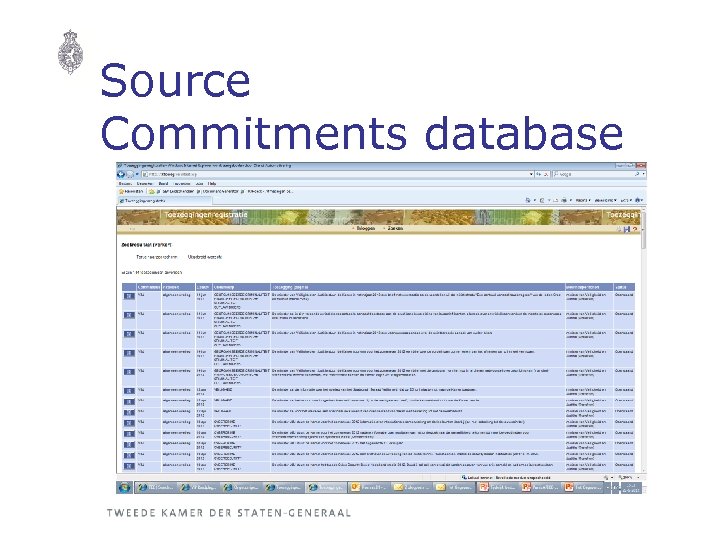Expand the Pagina dropdown in command bar
Screen dimensions: 720x540
583,201
